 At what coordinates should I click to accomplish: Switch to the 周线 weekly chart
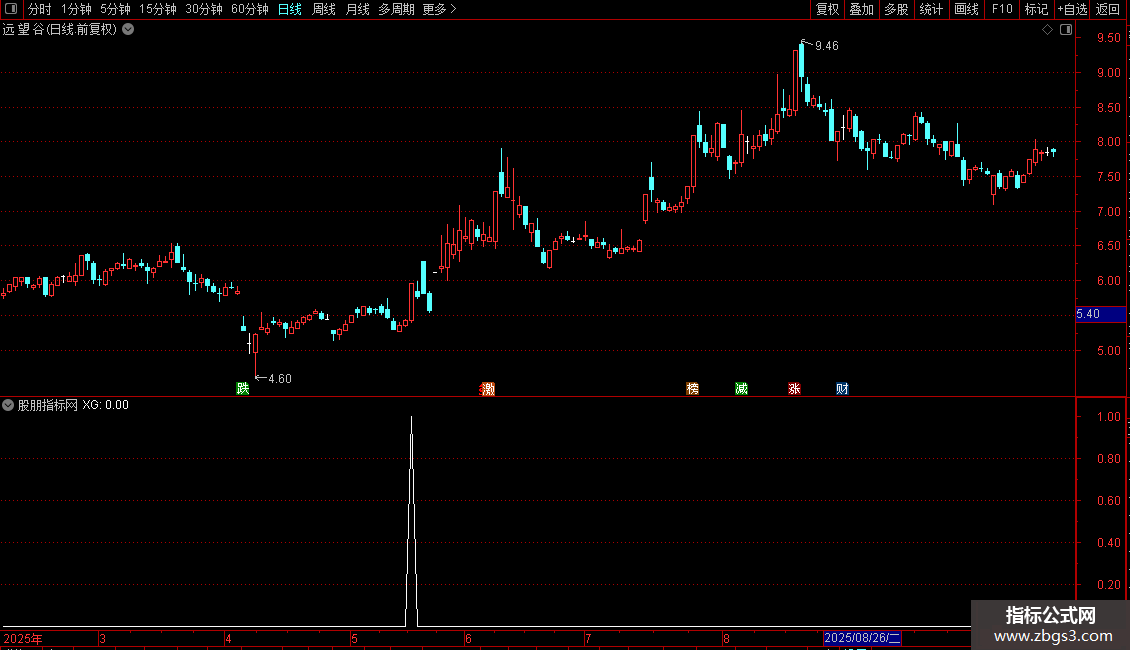(324, 9)
